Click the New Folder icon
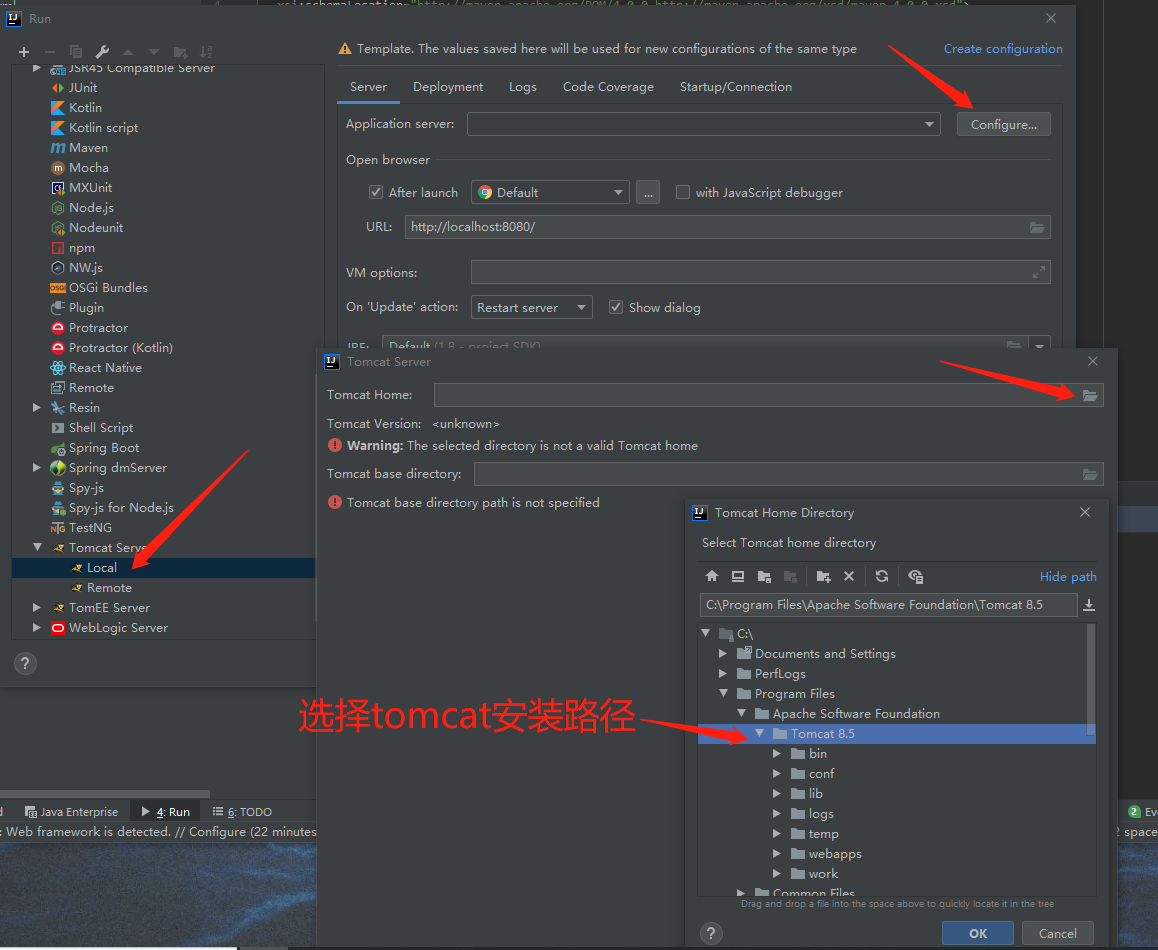 (823, 576)
